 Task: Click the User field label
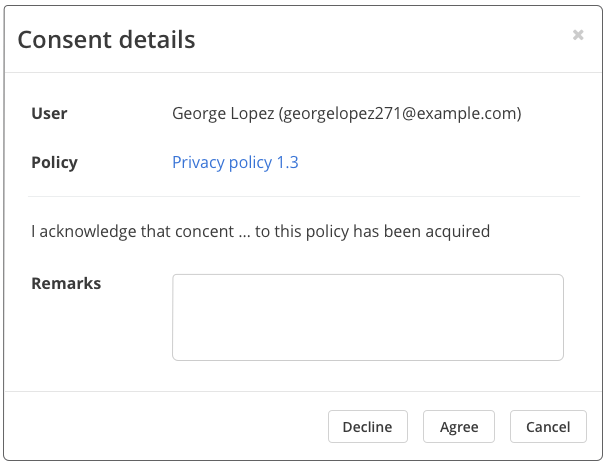click(49, 113)
